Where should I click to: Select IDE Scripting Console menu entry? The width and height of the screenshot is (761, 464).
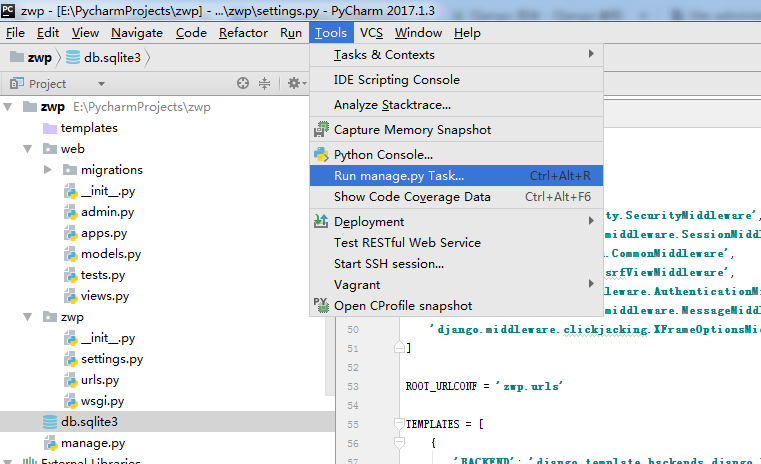(456, 80)
